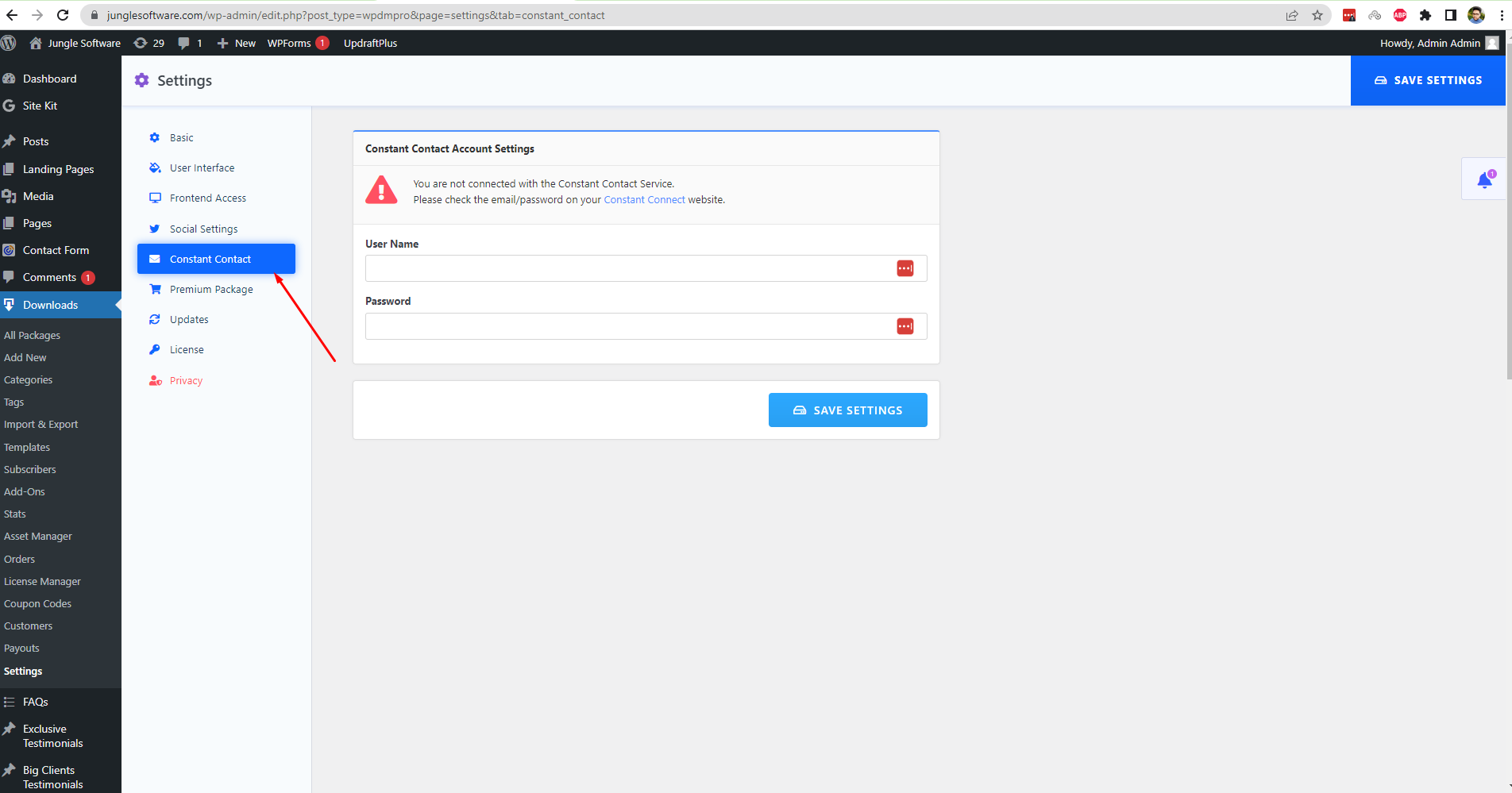
Task: Open All Packages submenu
Action: [x=32, y=335]
